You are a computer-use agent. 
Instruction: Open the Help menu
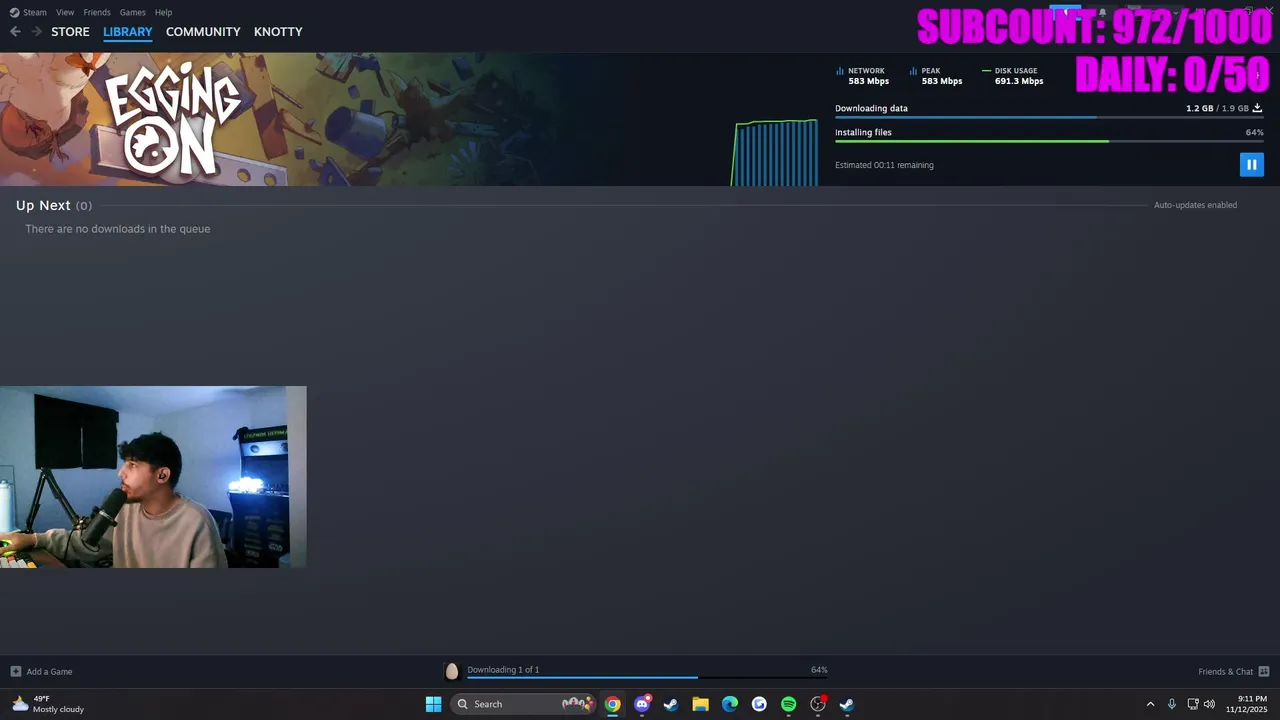(x=163, y=12)
